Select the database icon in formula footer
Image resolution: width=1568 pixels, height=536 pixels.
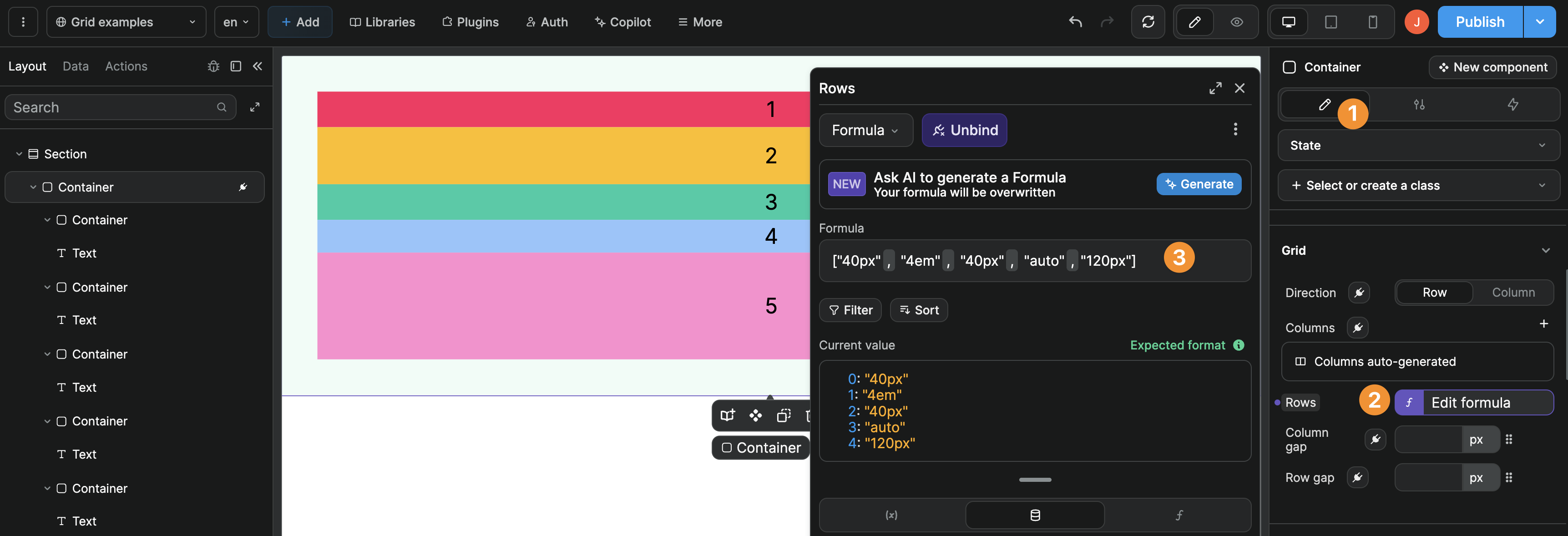coord(1034,515)
